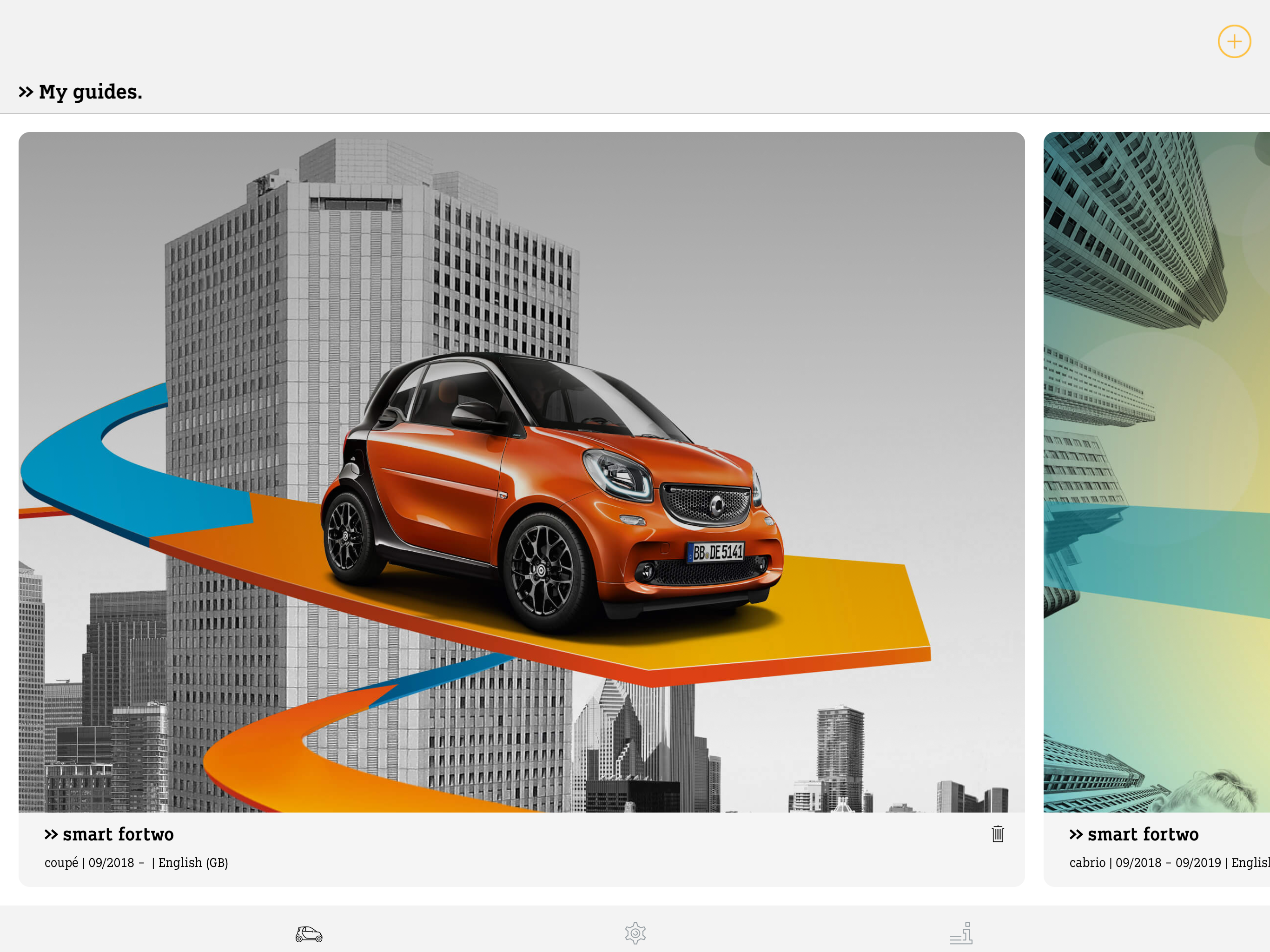Tap the orange smart car picture
Image resolution: width=1270 pixels, height=952 pixels.
(551, 494)
